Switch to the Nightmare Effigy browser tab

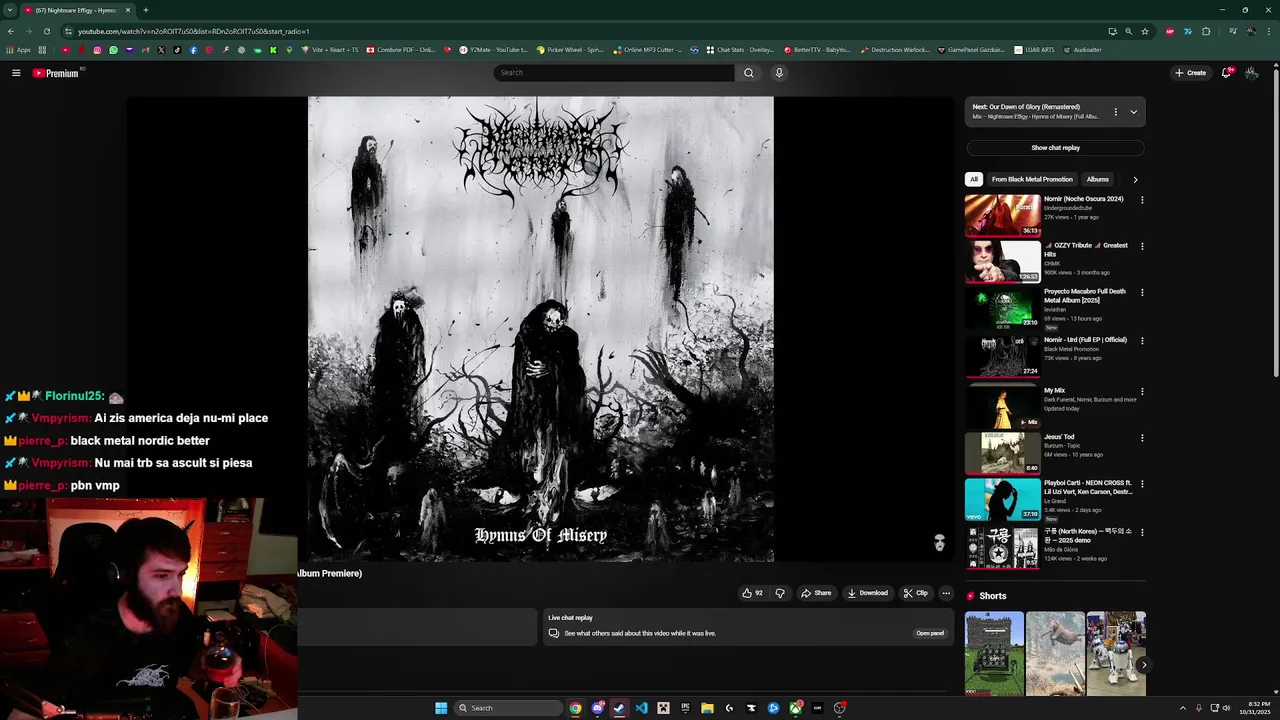point(78,10)
